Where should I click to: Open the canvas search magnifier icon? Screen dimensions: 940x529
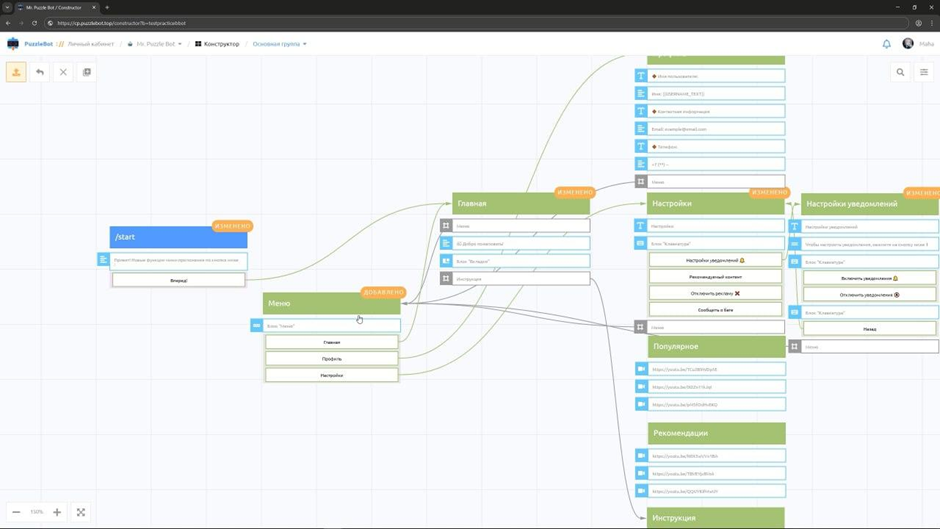pos(900,72)
